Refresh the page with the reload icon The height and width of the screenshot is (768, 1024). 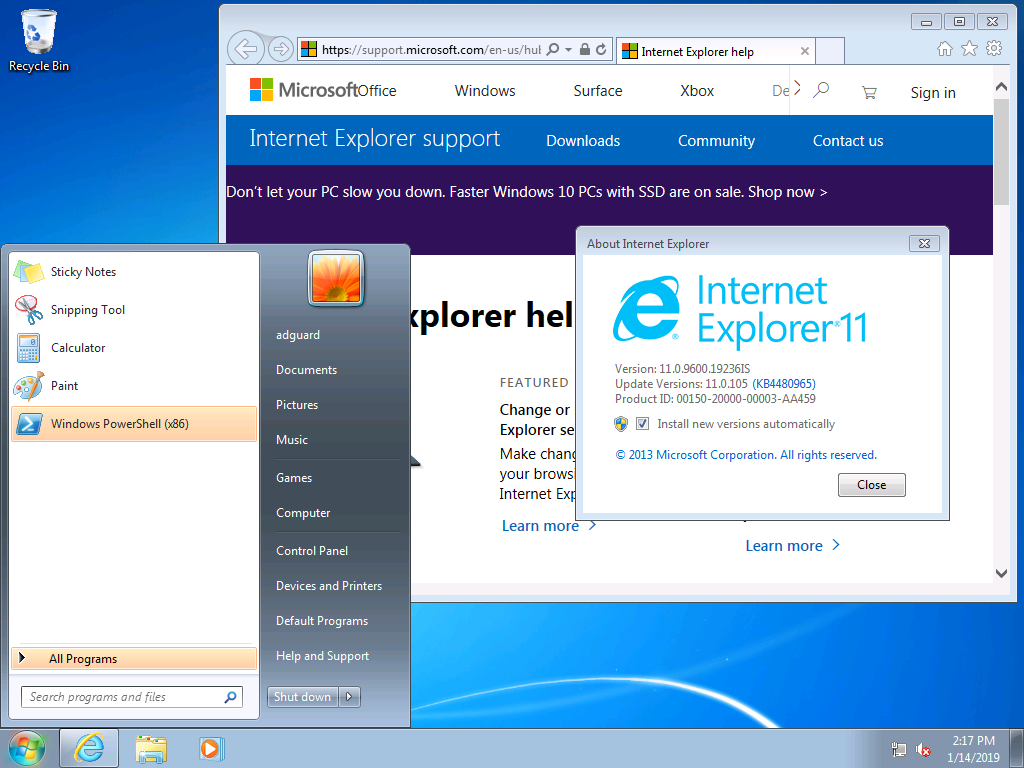click(x=601, y=50)
